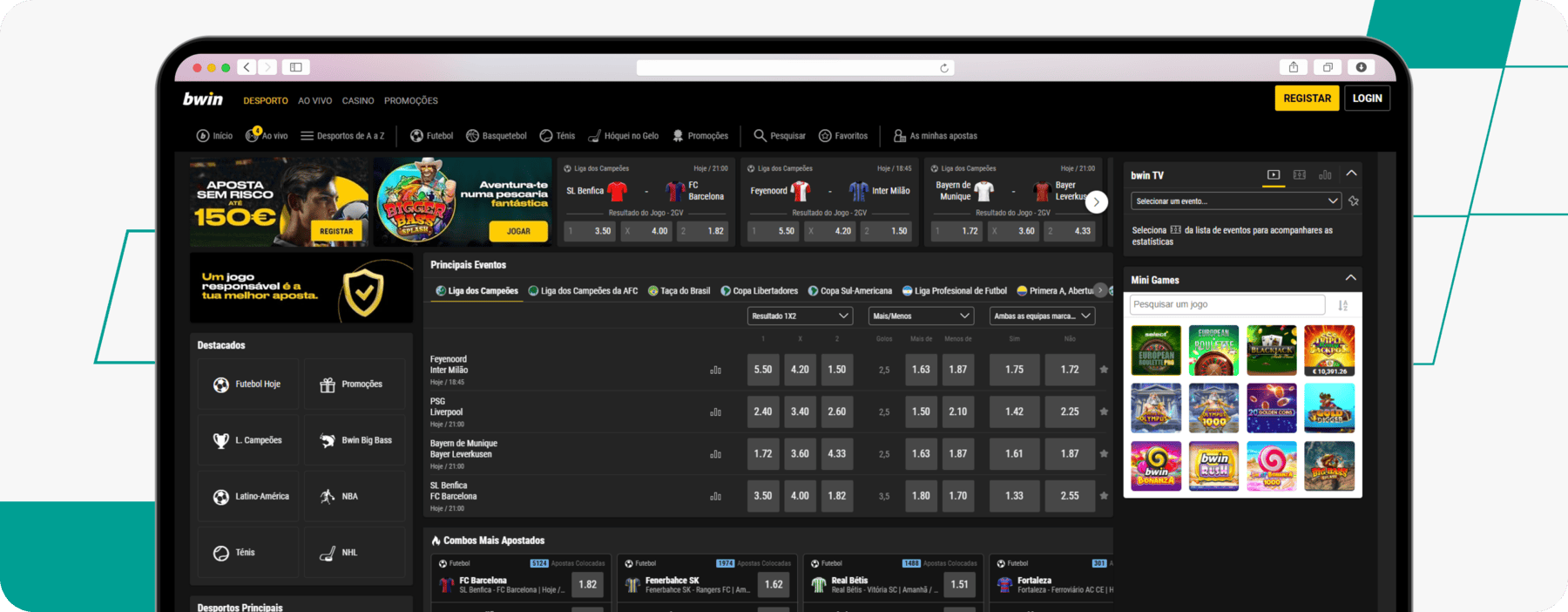Open Resultado 1X2 market dropdown
This screenshot has width=1568, height=612.
pyautogui.click(x=800, y=316)
